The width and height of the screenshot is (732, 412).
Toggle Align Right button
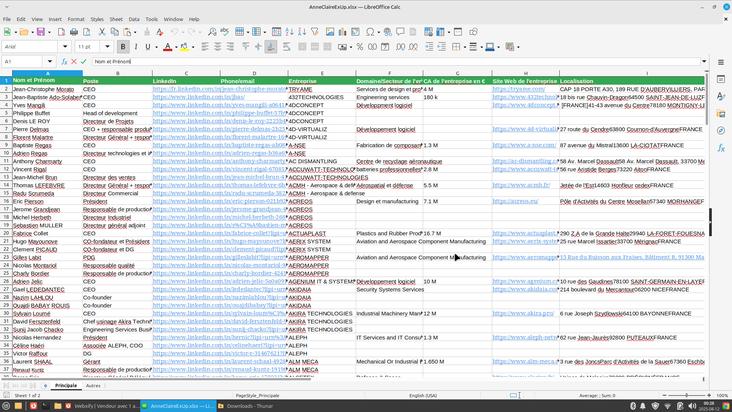(230, 47)
